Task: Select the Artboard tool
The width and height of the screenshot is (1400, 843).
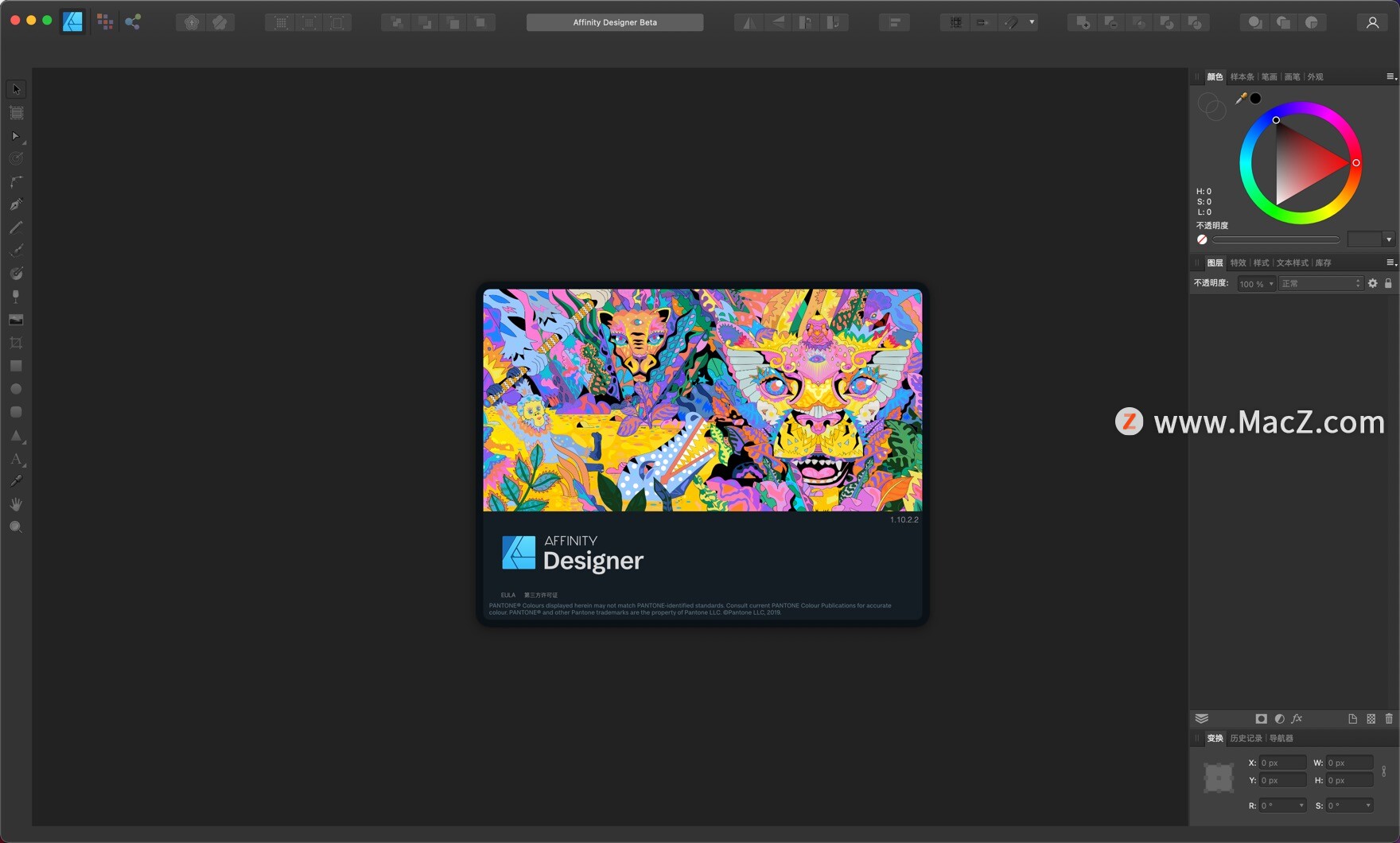Action: (x=16, y=113)
